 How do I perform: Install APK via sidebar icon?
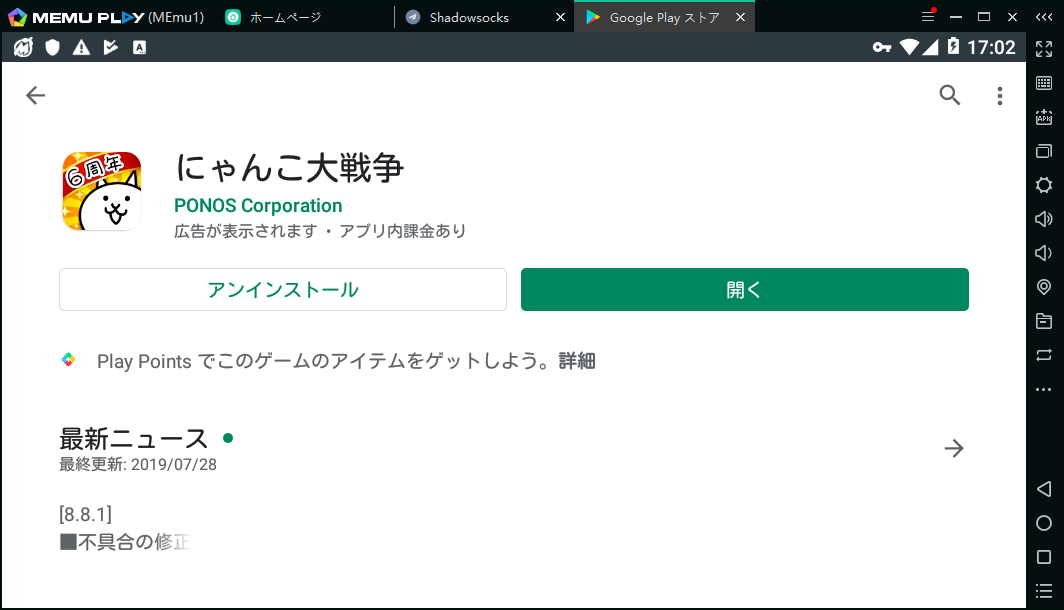1044,117
